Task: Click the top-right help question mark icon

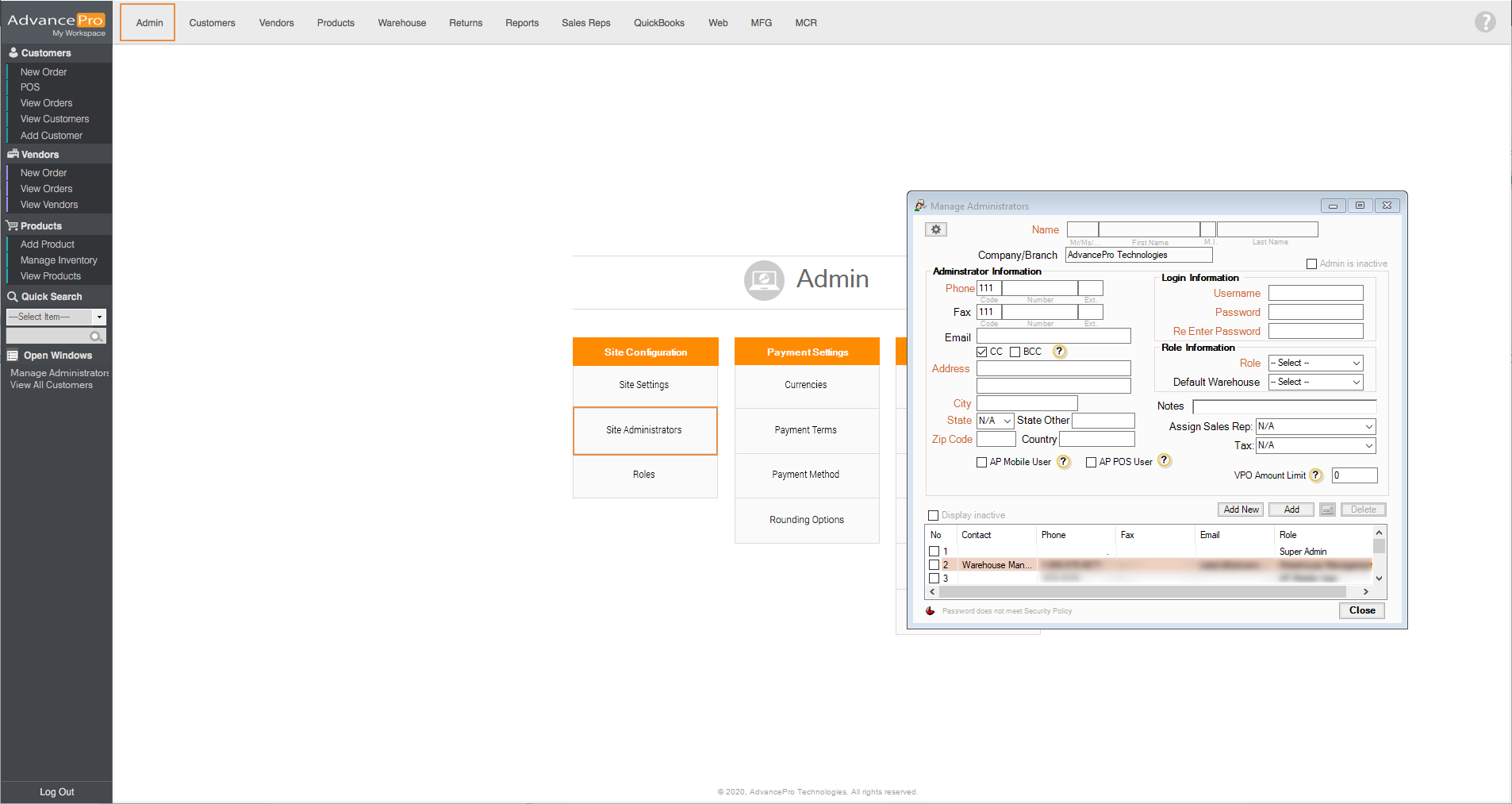Action: pyautogui.click(x=1485, y=22)
